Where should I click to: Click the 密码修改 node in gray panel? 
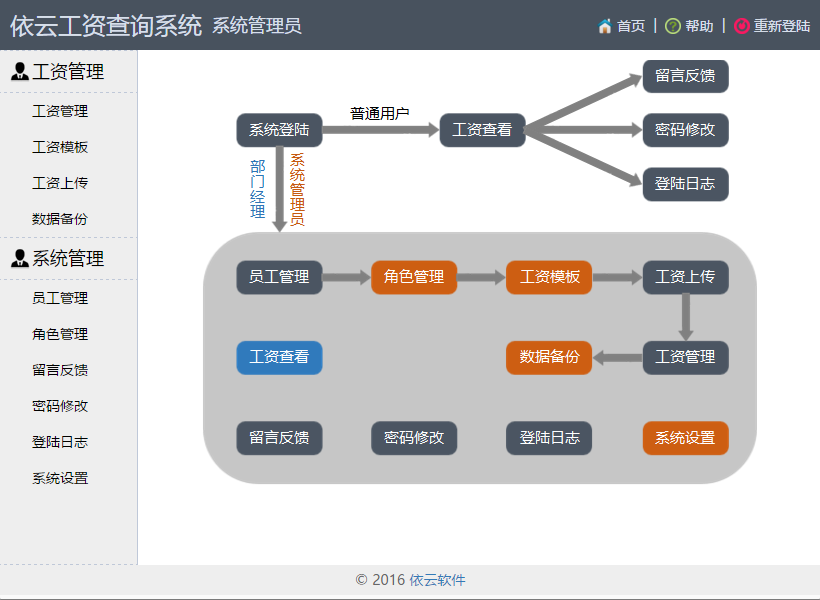pyautogui.click(x=414, y=438)
